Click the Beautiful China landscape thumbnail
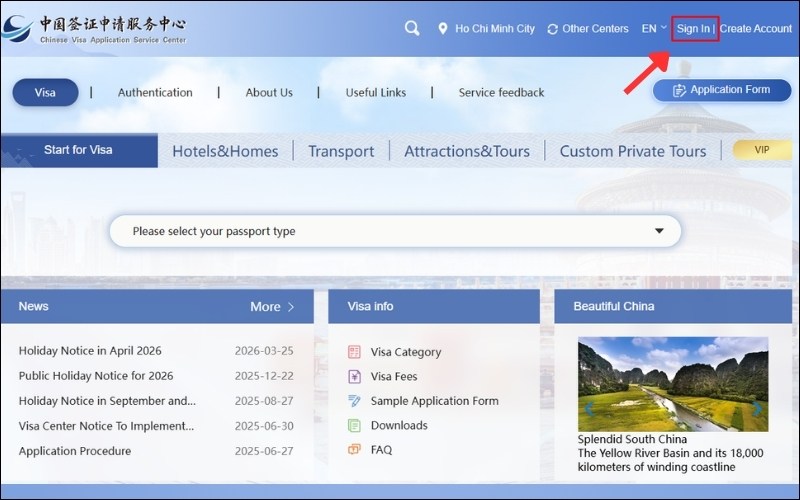Viewport: 800px width, 500px height. 673,384
